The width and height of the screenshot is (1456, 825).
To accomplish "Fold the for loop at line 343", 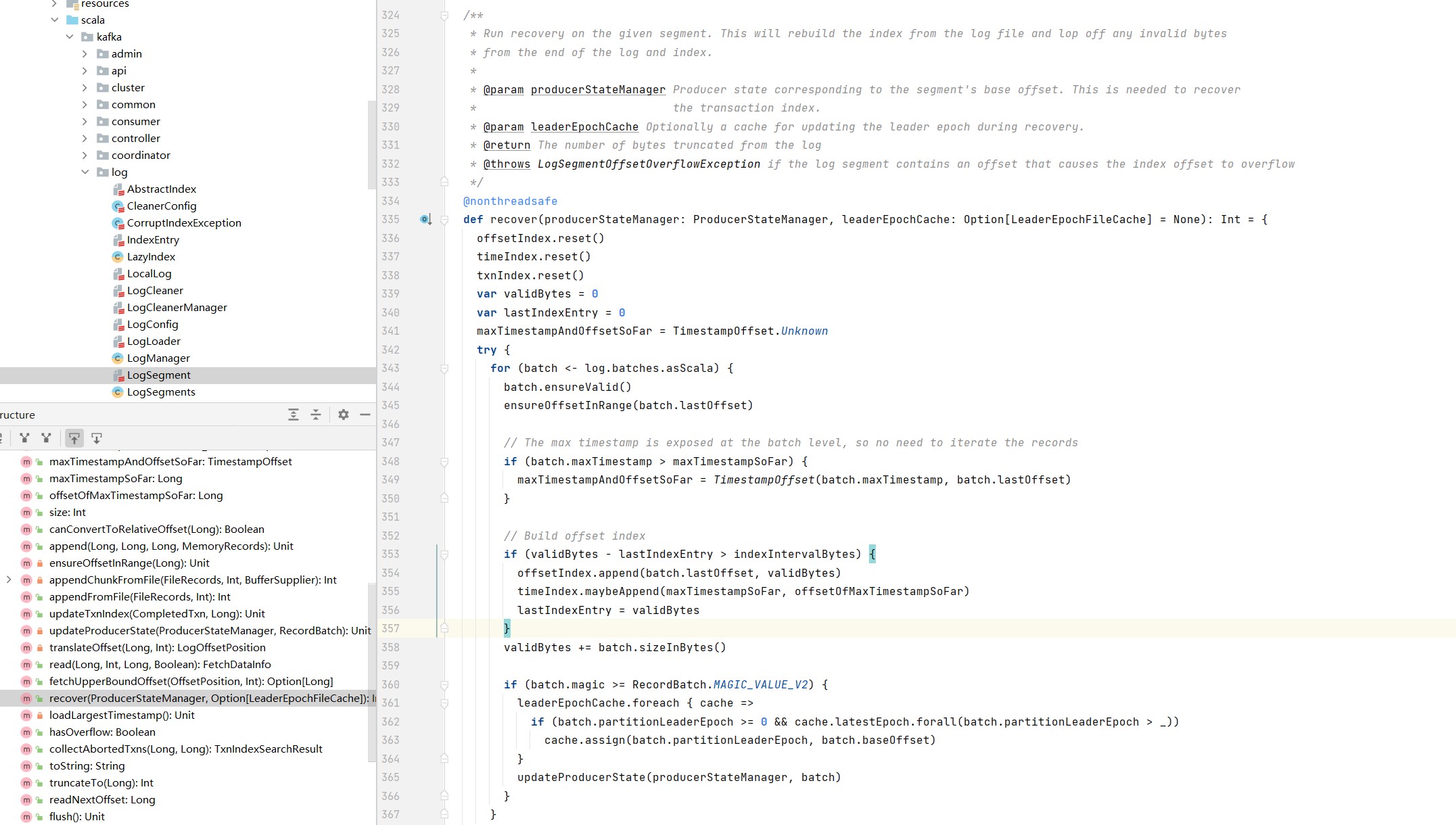I will click(x=444, y=369).
